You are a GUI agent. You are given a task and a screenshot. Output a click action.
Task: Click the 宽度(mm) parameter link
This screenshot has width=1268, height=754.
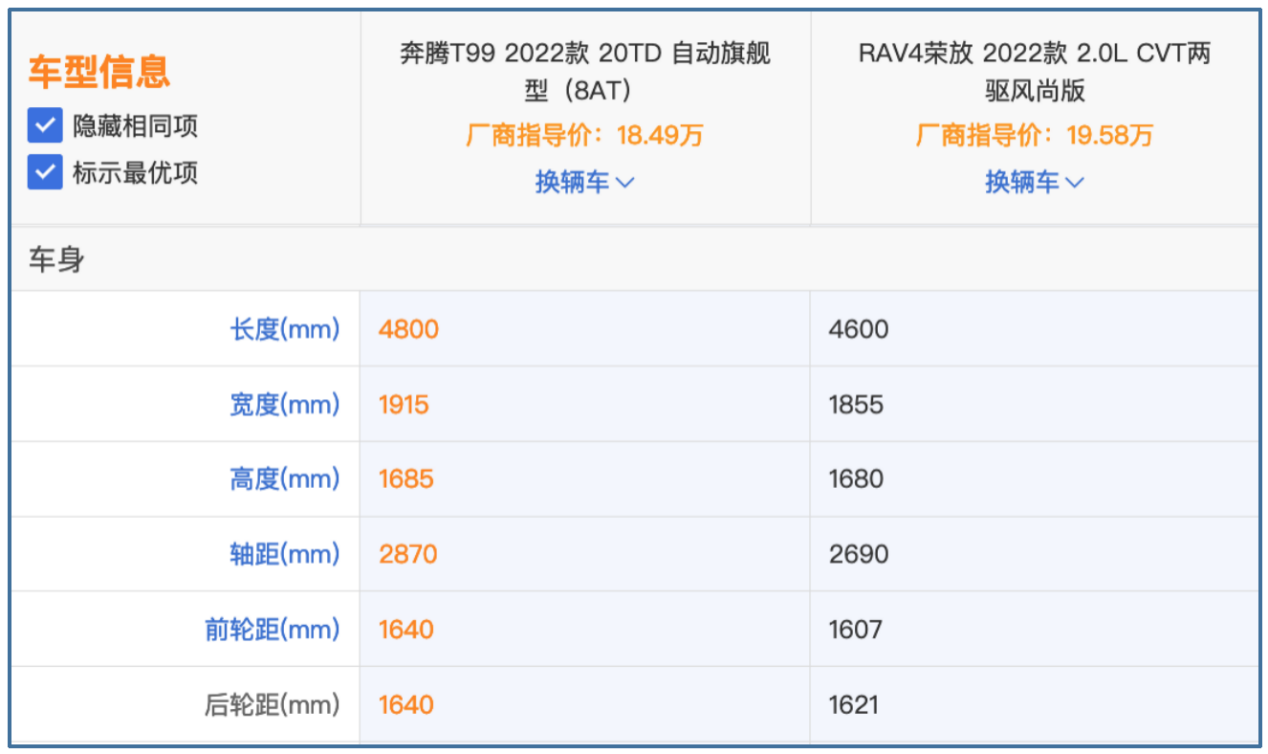pos(285,404)
